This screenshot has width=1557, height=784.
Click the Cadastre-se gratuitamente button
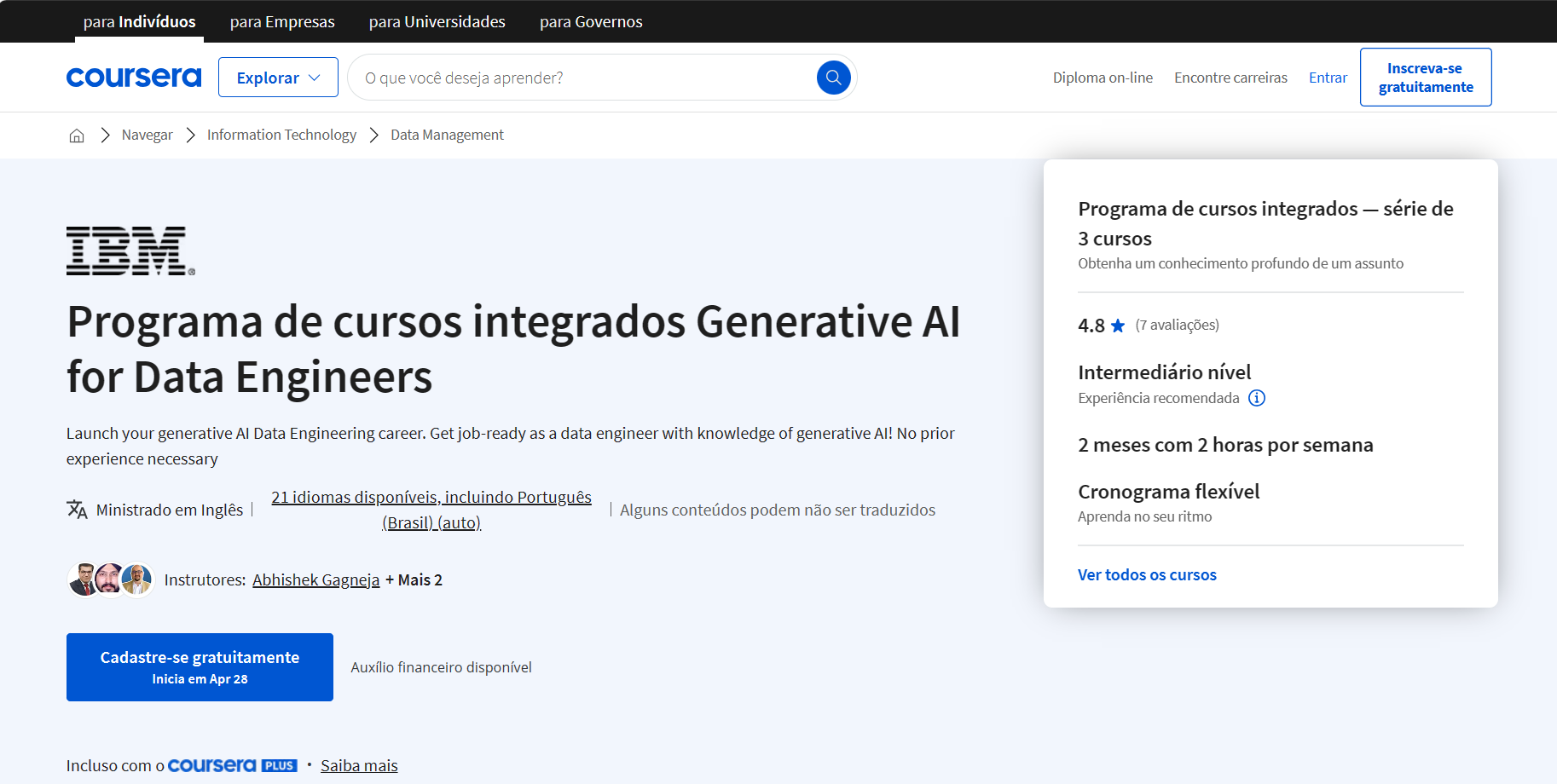point(200,667)
